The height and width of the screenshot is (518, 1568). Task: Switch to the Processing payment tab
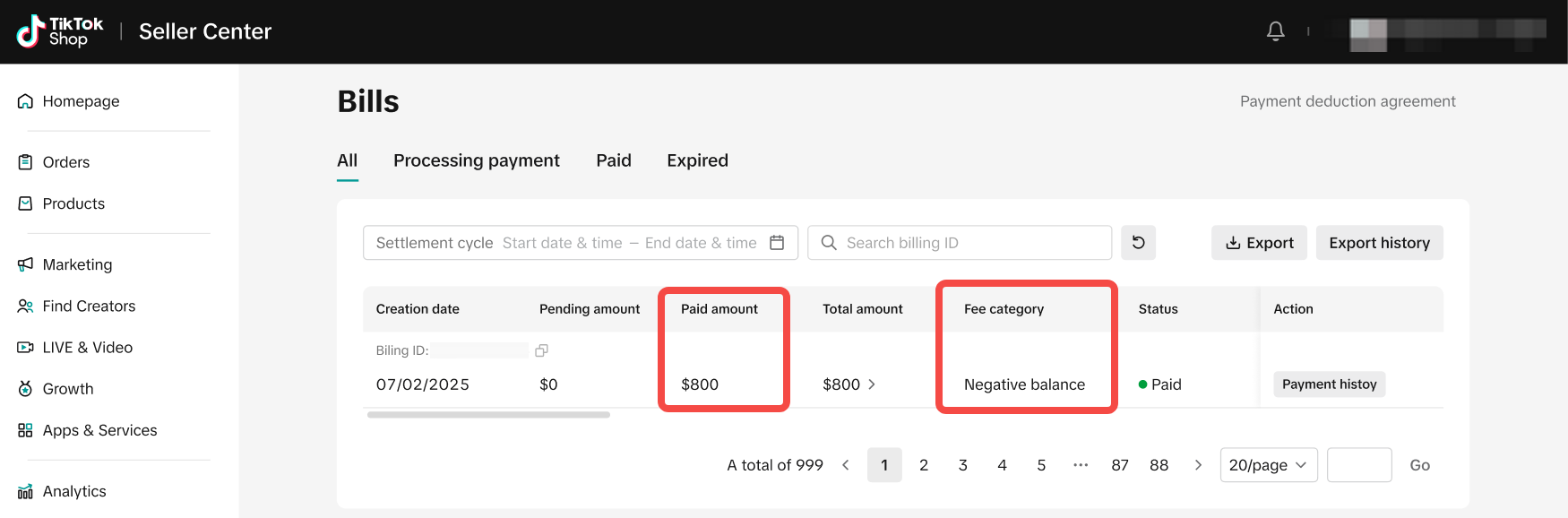pyautogui.click(x=476, y=160)
